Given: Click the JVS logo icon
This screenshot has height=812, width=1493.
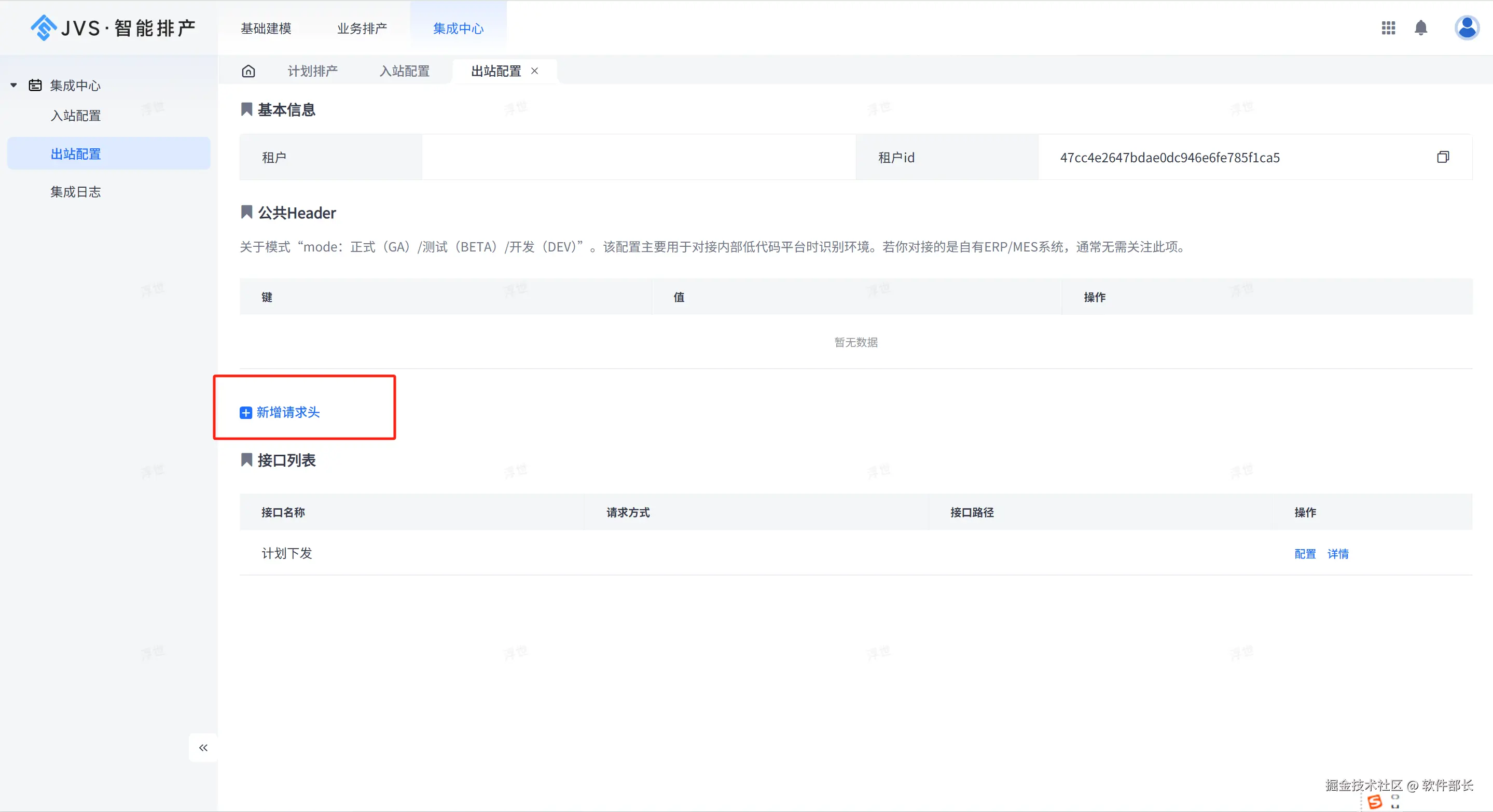Looking at the screenshot, I should (44, 27).
